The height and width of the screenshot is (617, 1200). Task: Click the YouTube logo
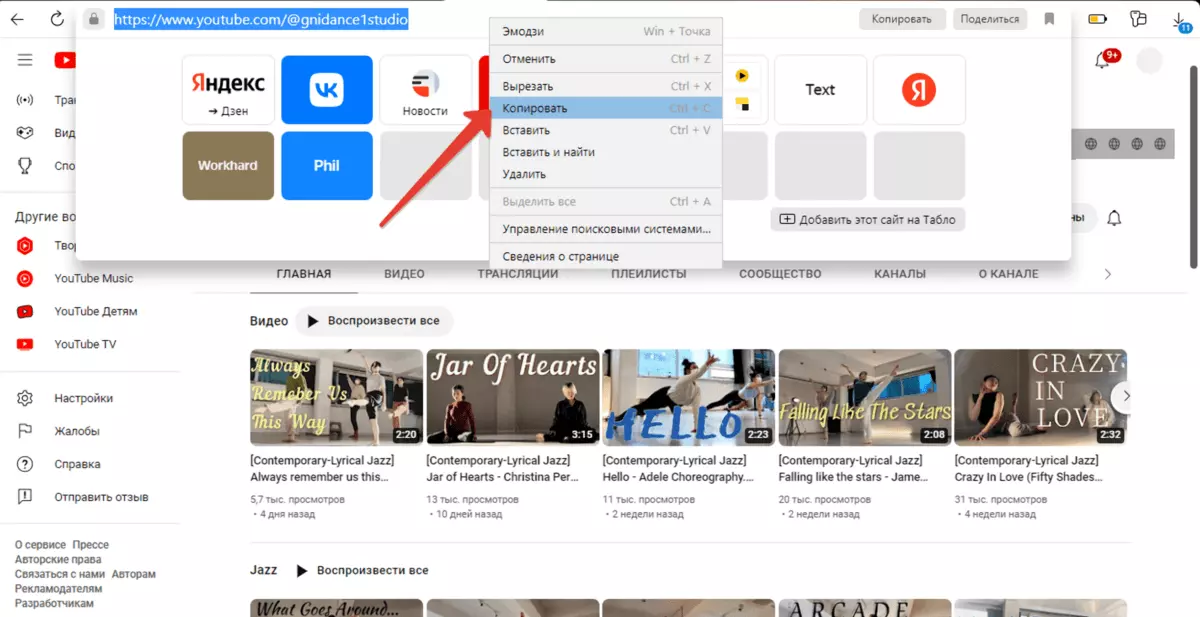pyautogui.click(x=64, y=61)
